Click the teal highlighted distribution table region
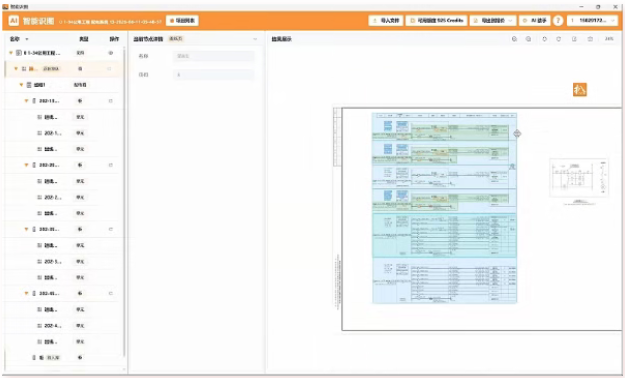 pyautogui.click(x=444, y=235)
